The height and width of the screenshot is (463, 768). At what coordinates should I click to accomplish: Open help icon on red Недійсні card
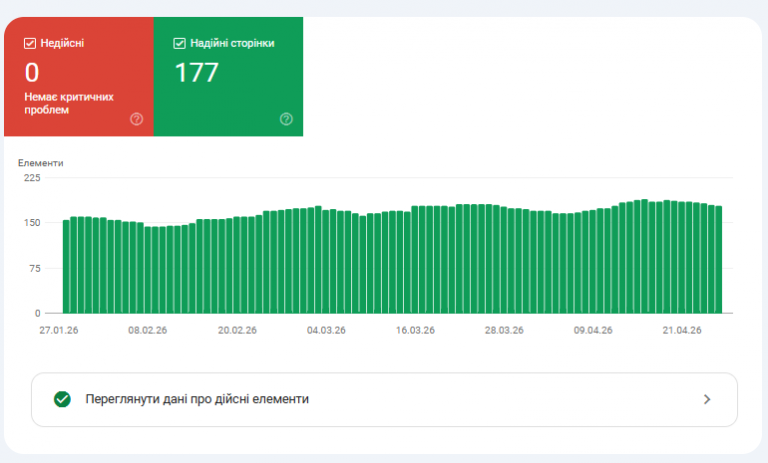pyautogui.click(x=137, y=119)
